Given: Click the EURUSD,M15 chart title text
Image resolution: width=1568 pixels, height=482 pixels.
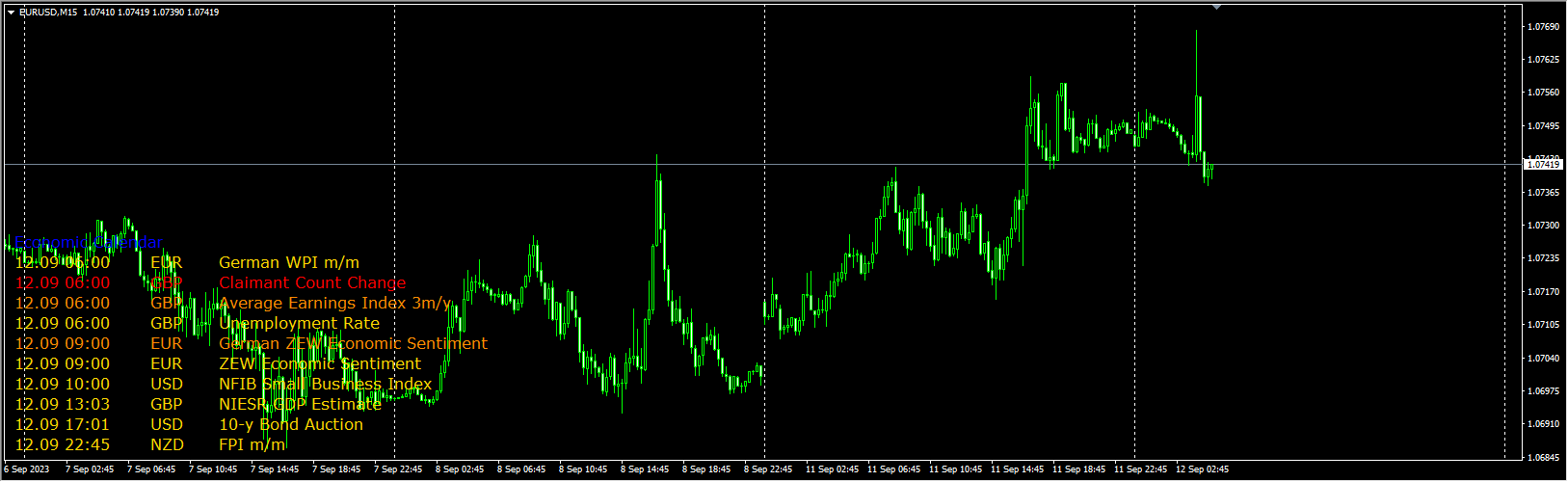Looking at the screenshot, I should click(x=49, y=13).
